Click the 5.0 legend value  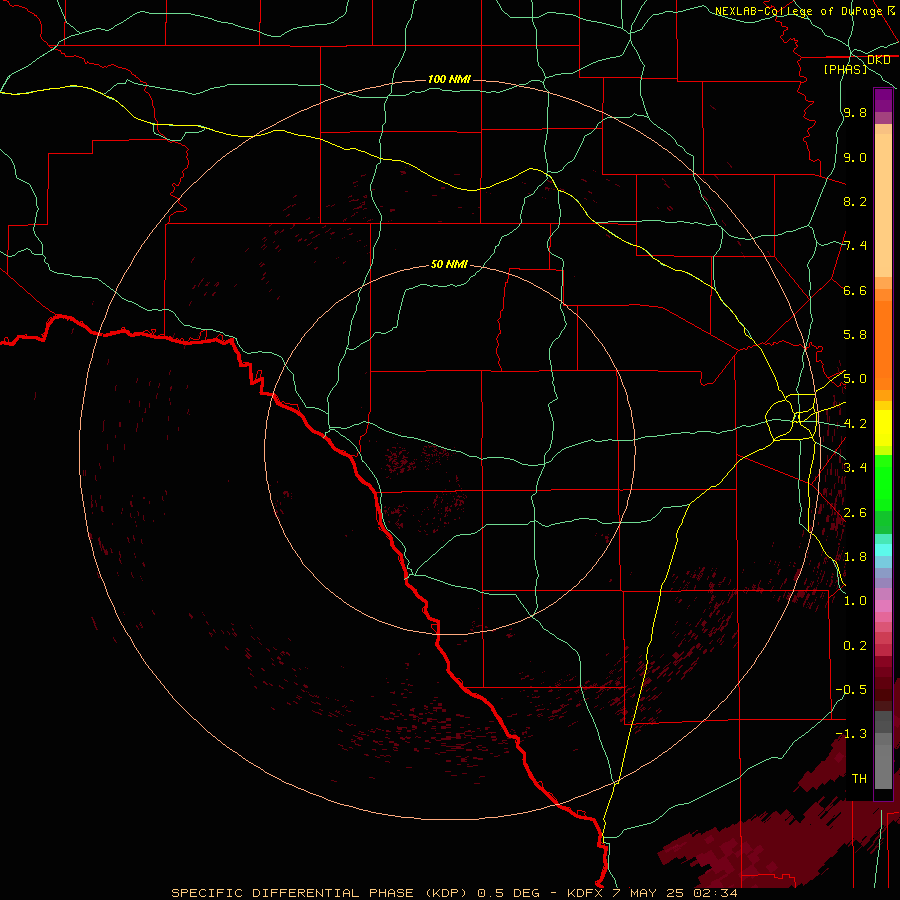click(x=855, y=379)
